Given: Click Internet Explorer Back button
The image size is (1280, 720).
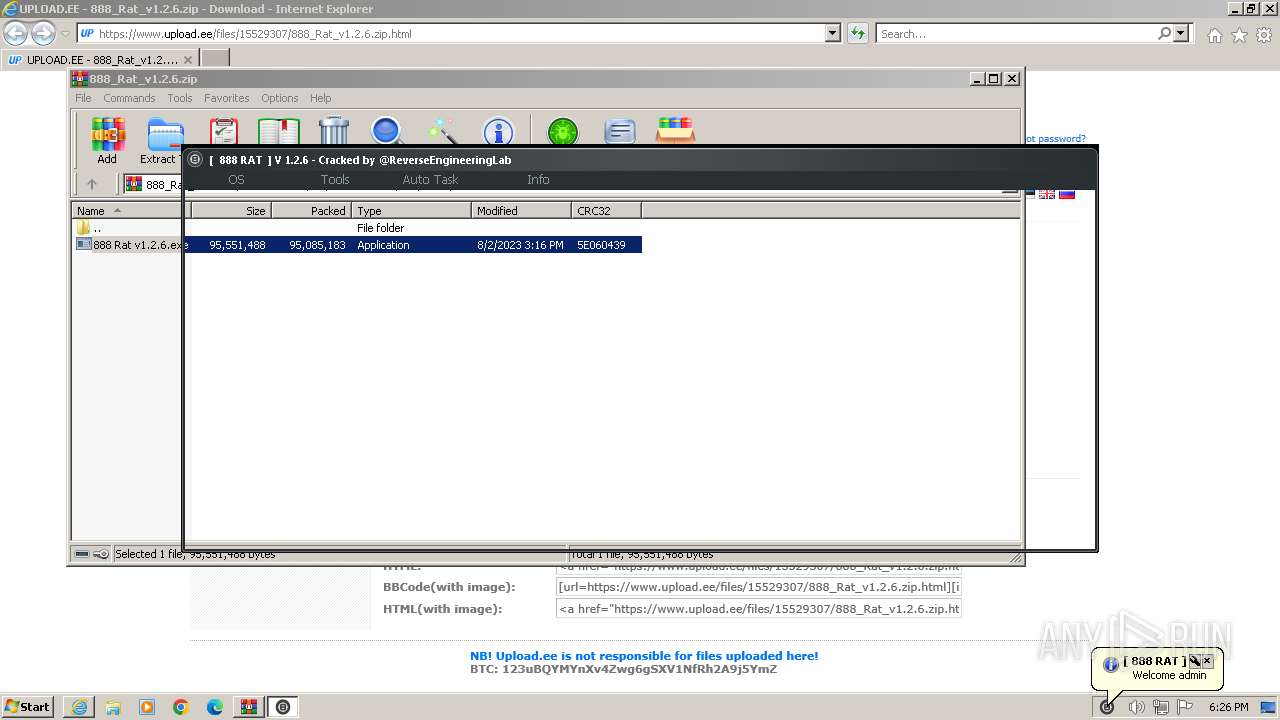Looking at the screenshot, I should (x=15, y=33).
